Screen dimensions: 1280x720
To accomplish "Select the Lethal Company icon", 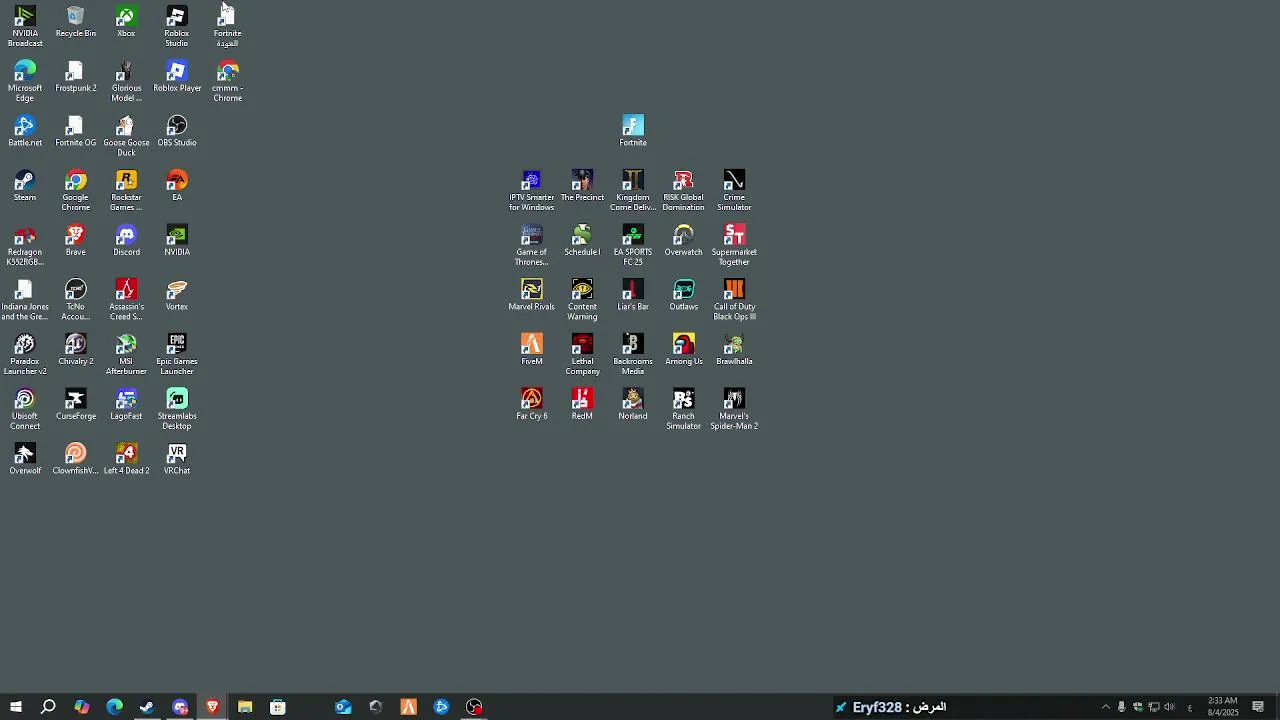I will [582, 354].
